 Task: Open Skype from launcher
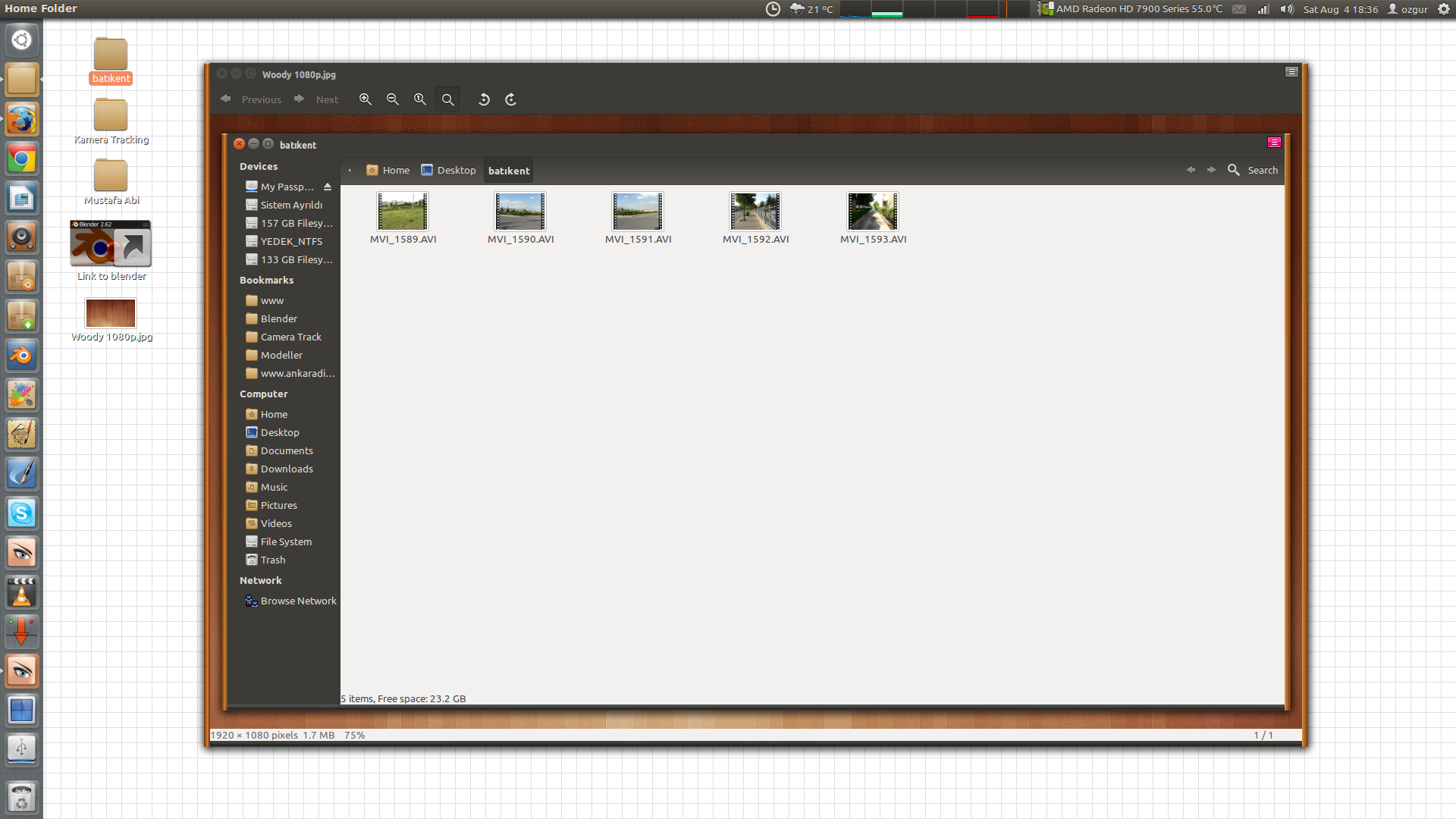pyautogui.click(x=21, y=513)
